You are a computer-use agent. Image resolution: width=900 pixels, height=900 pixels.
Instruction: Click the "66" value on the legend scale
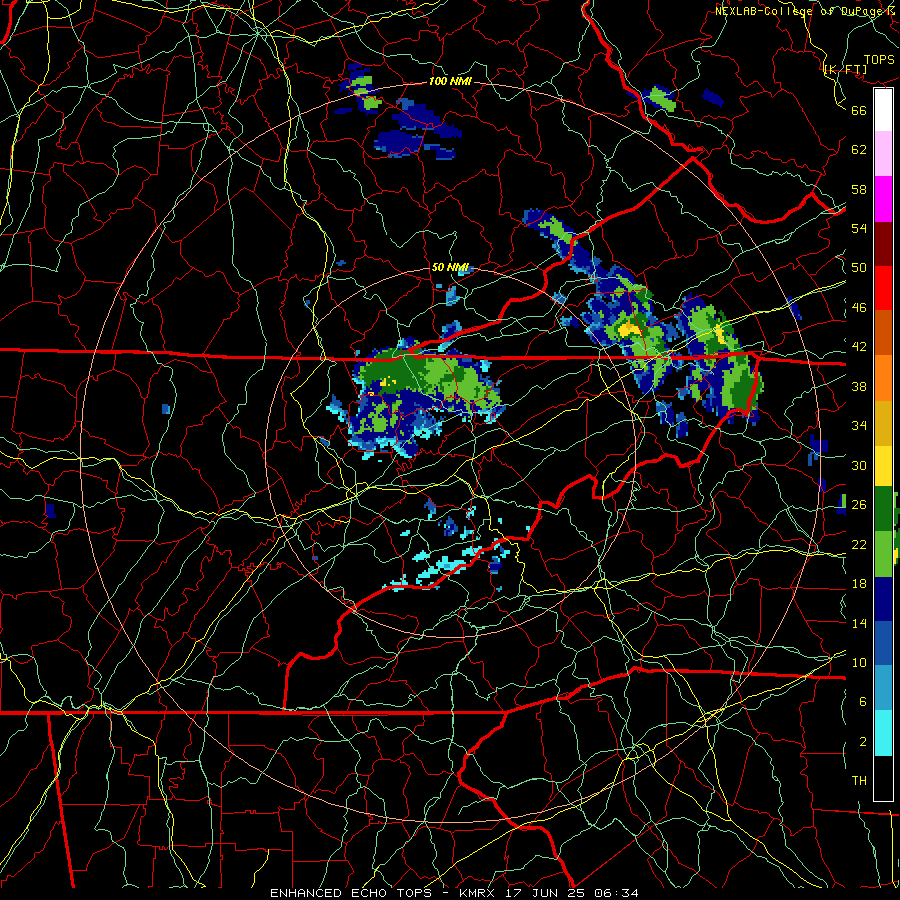(x=859, y=110)
